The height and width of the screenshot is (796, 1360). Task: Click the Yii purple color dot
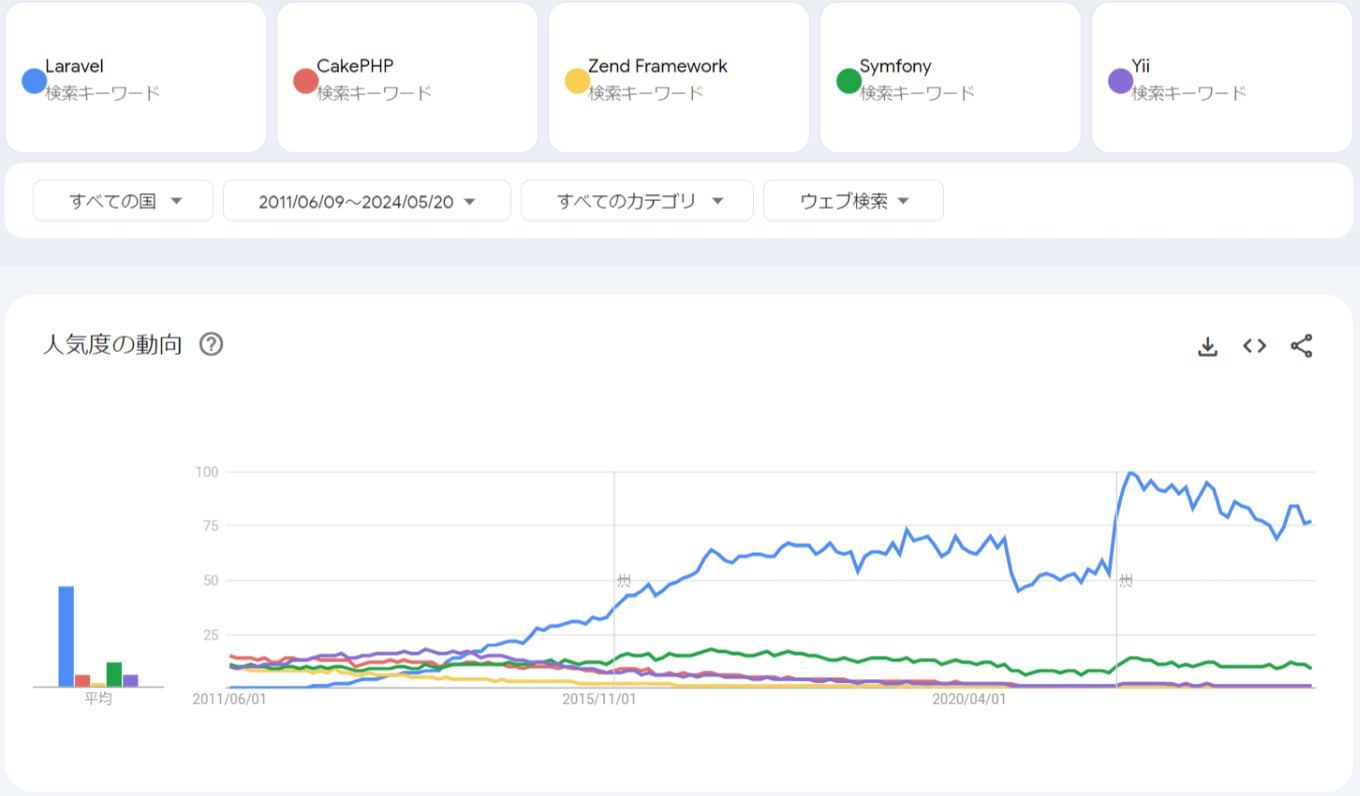[1121, 80]
